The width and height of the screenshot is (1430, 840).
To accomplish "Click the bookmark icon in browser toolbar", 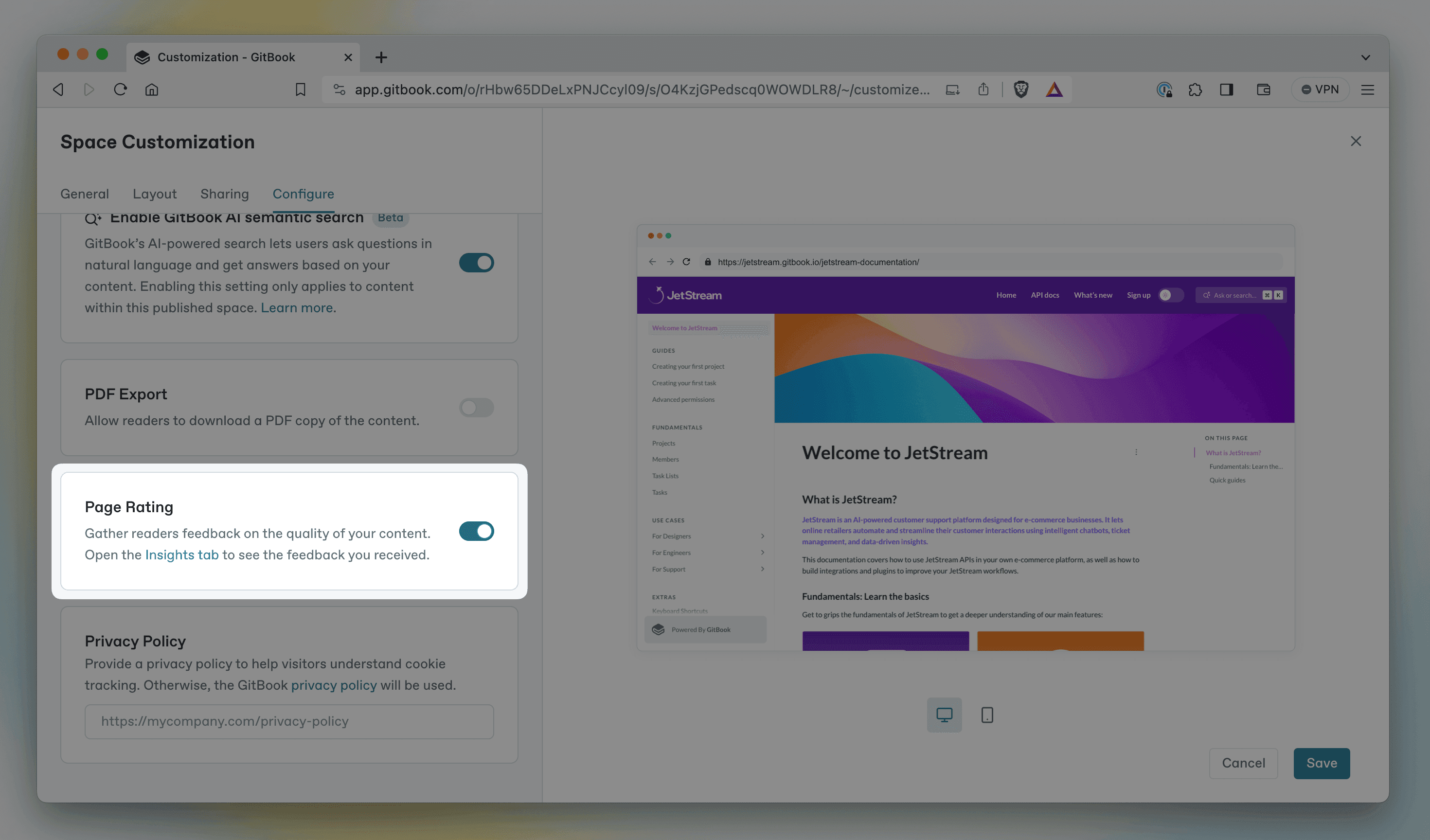I will [300, 89].
